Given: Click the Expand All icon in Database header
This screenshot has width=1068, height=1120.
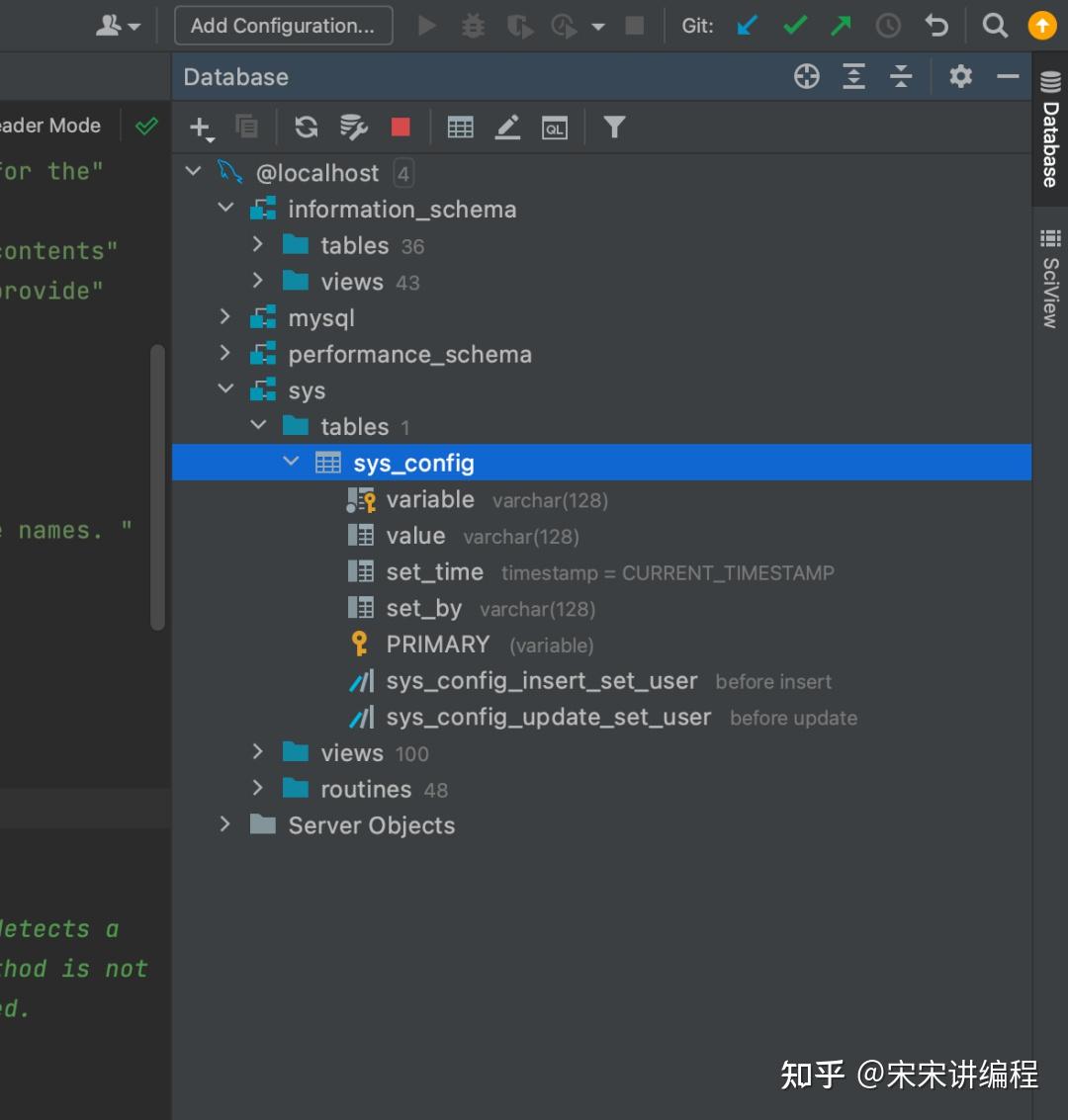Looking at the screenshot, I should (x=853, y=76).
